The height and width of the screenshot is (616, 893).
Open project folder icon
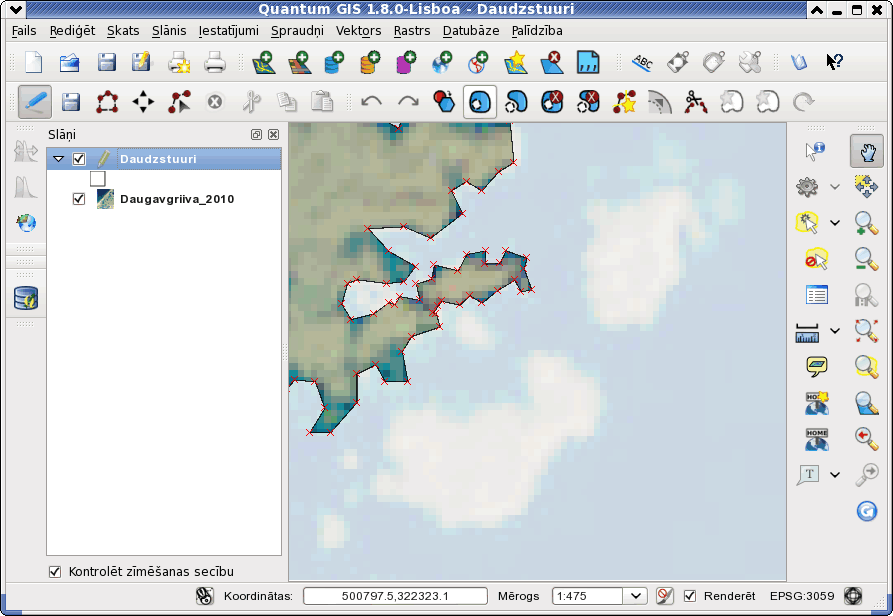click(69, 62)
